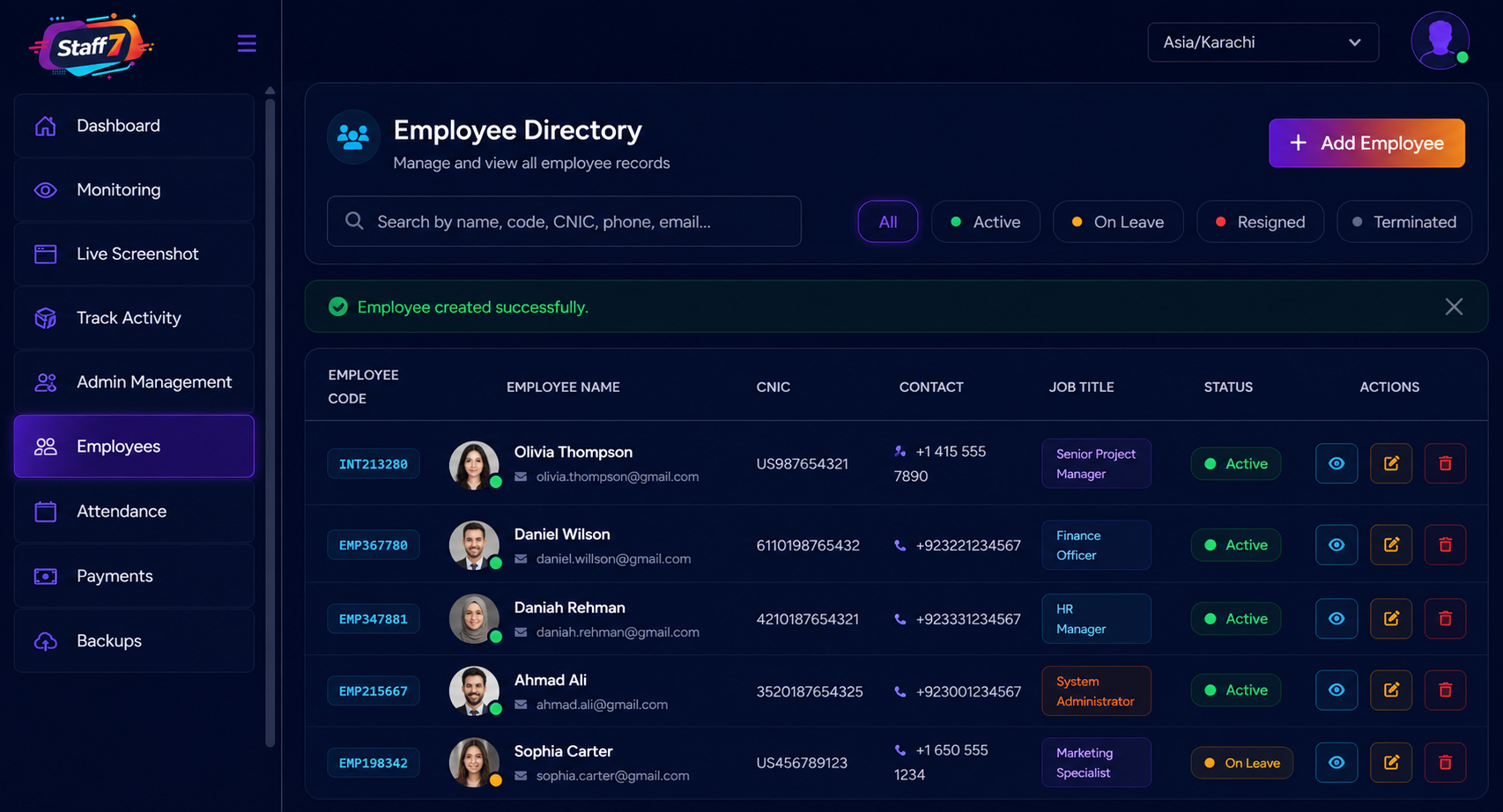This screenshot has height=812, width=1503.
Task: Open Admin Management
Action: 134,382
